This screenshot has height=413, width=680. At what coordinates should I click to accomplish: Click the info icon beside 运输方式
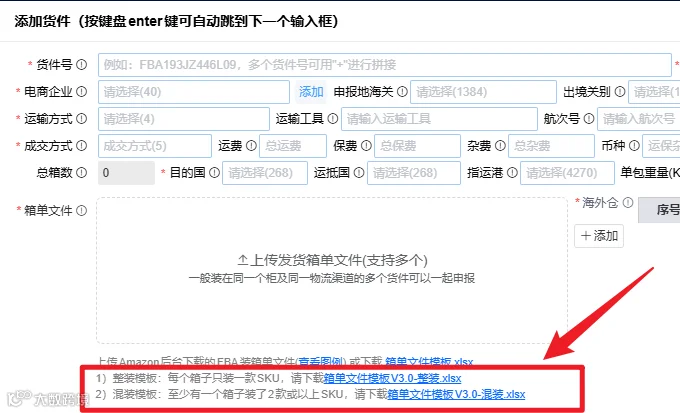click(x=82, y=118)
